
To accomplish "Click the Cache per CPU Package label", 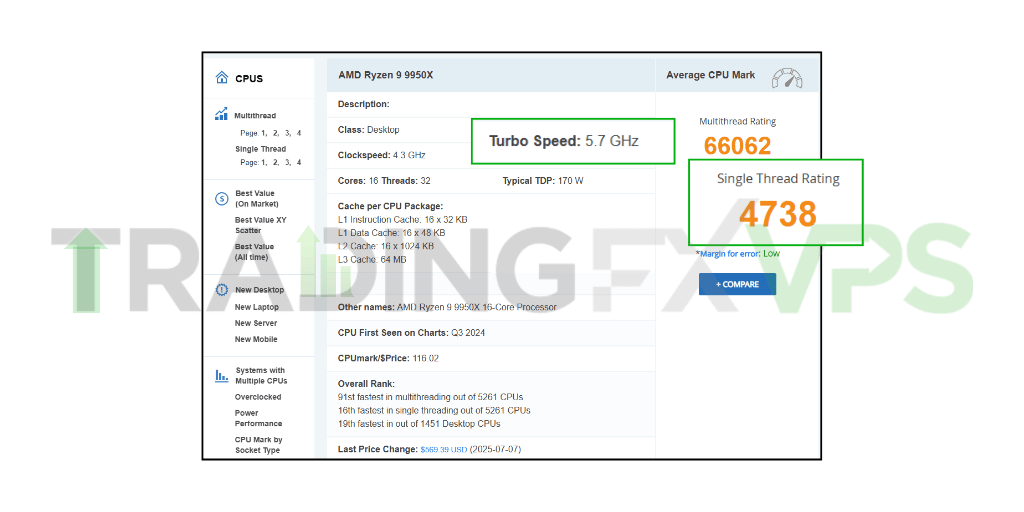I will coord(391,206).
